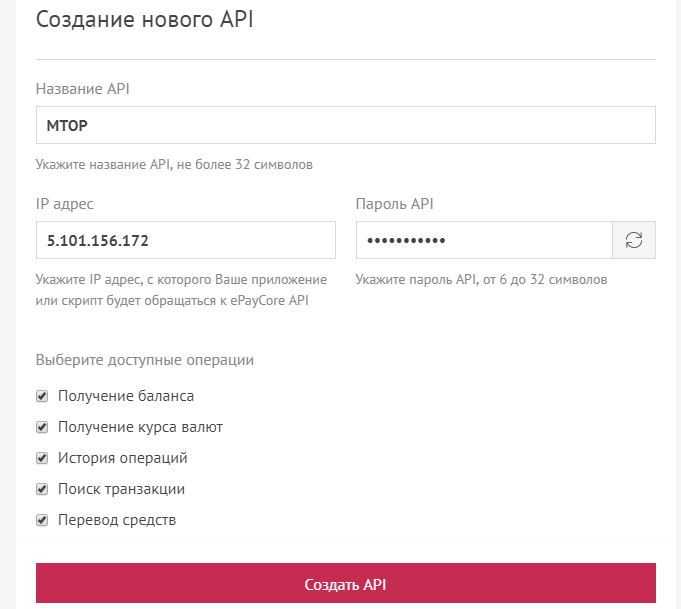Click the 'Пароль API' field label
The height and width of the screenshot is (609, 681).
click(x=394, y=204)
